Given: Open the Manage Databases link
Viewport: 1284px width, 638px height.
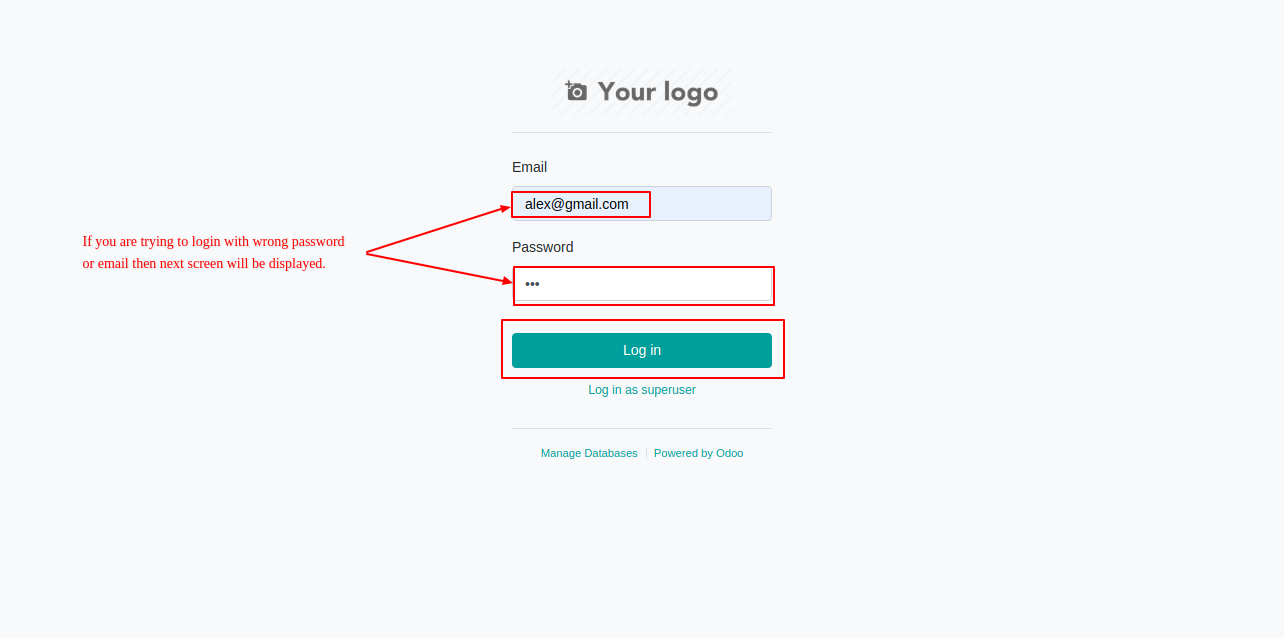Looking at the screenshot, I should pos(589,453).
